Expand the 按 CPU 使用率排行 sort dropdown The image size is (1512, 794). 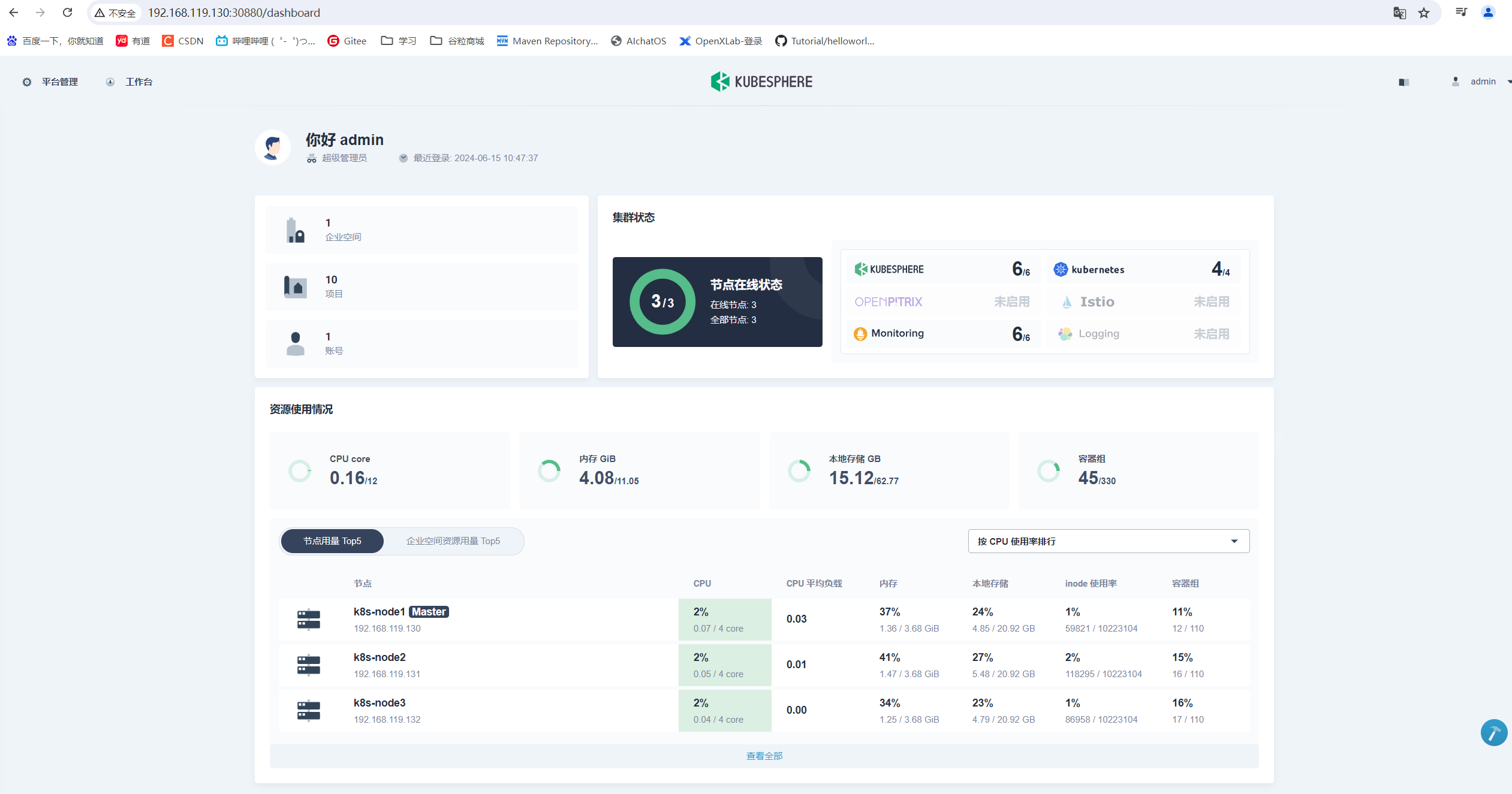pyautogui.click(x=1108, y=541)
